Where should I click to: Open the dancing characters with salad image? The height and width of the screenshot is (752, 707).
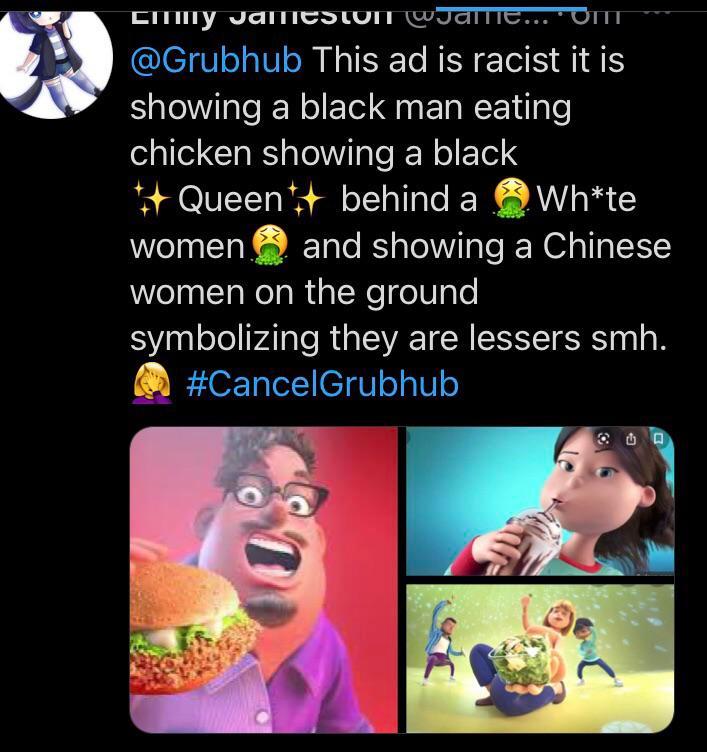coord(540,658)
